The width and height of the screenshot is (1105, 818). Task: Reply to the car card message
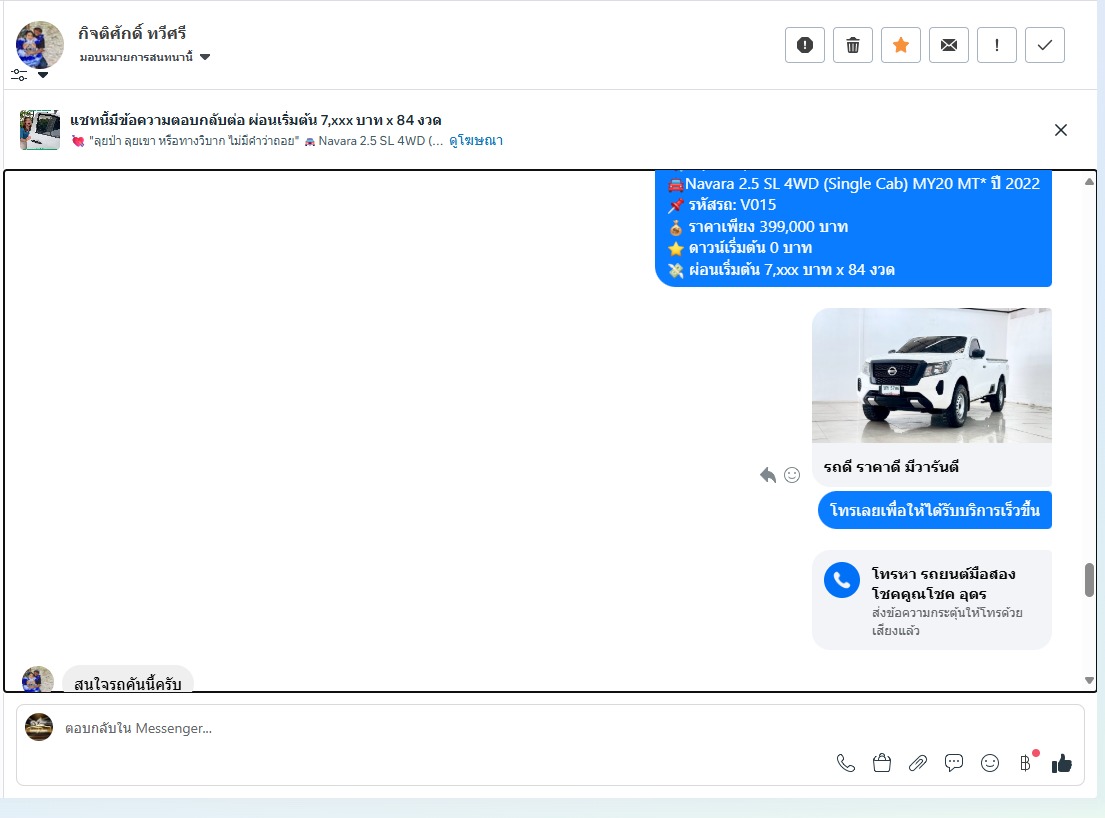767,476
